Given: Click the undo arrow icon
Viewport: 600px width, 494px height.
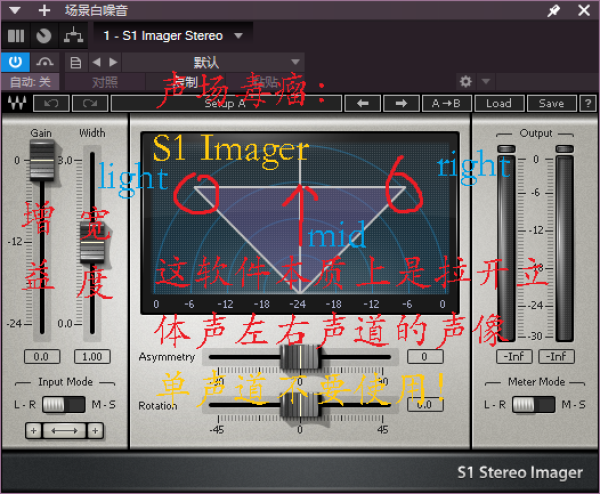Looking at the screenshot, I should 52,103.
